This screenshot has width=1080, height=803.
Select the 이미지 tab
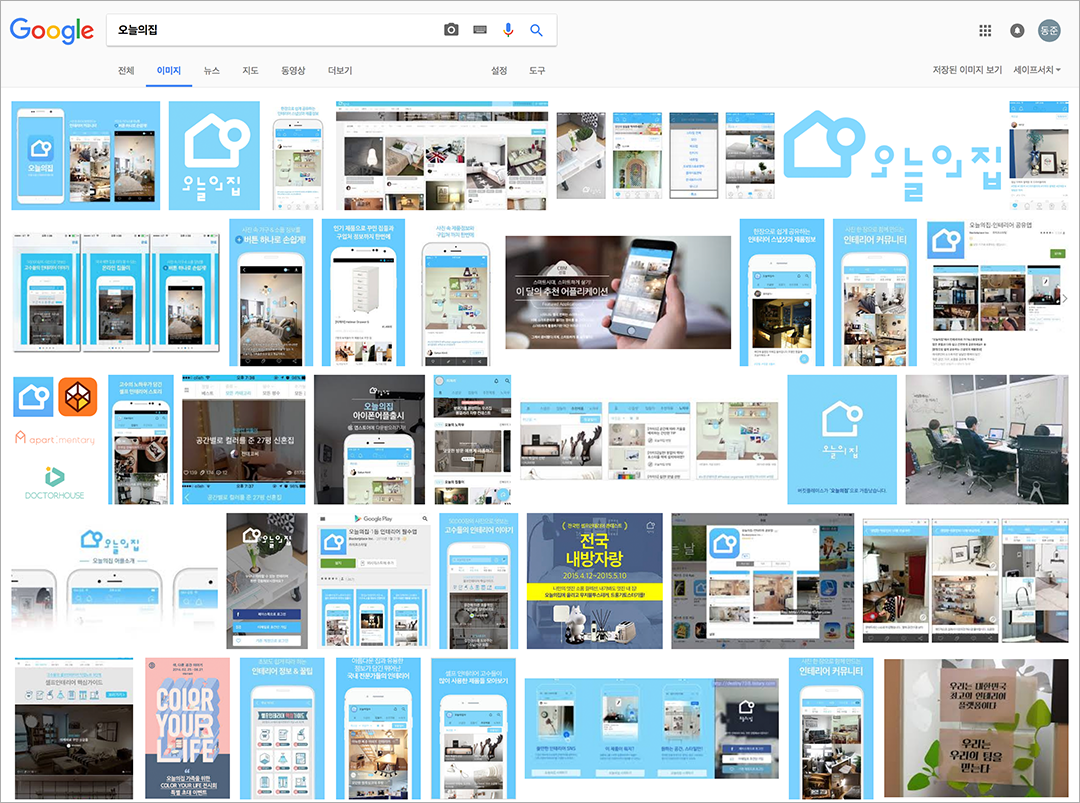(x=169, y=70)
